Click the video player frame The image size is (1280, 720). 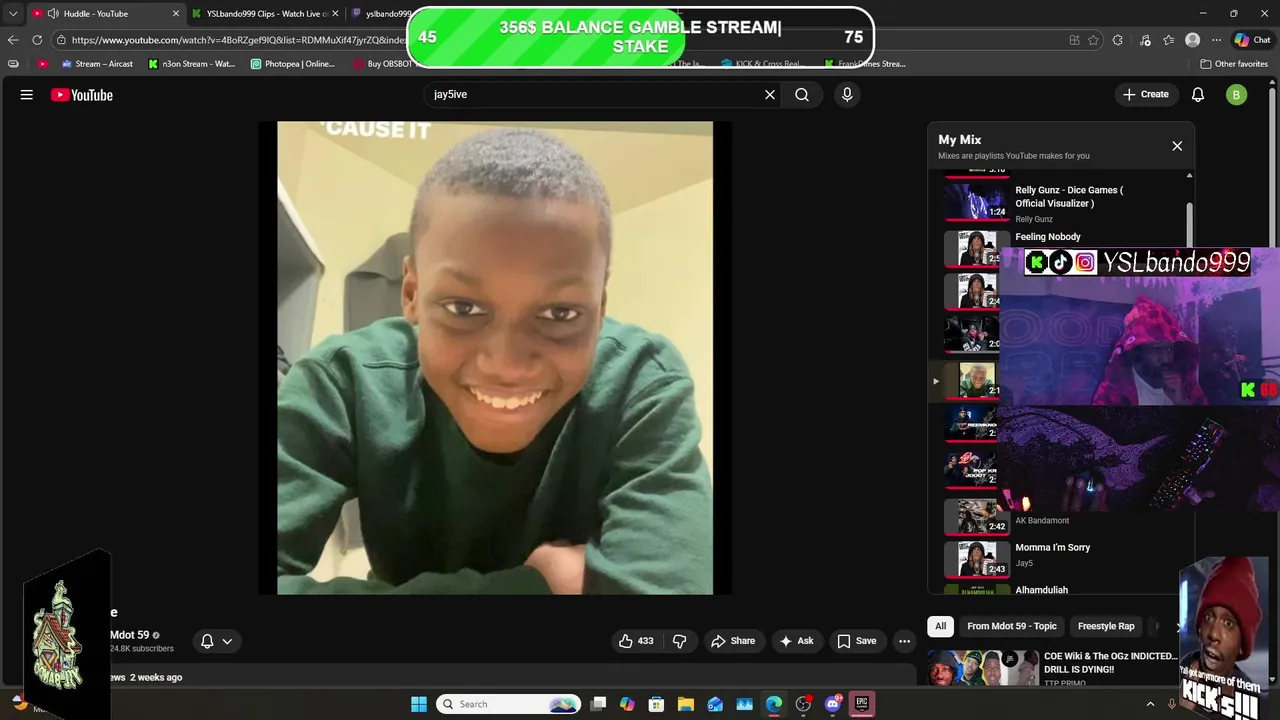click(x=495, y=358)
